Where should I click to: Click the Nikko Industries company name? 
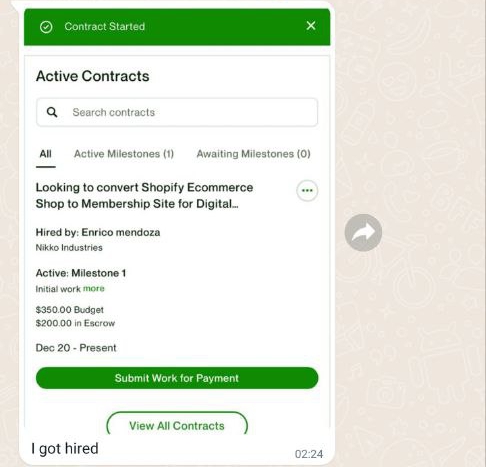69,248
